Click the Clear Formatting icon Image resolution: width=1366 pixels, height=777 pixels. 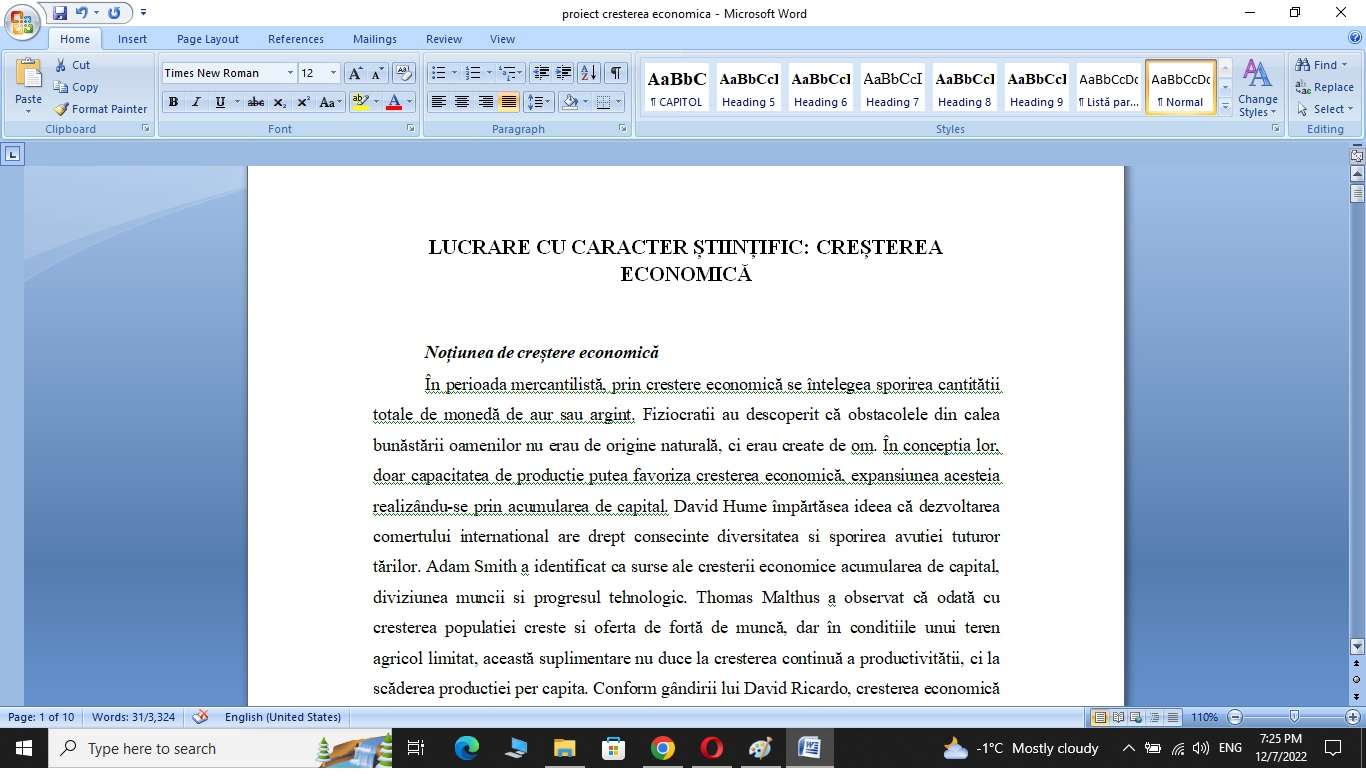(404, 73)
